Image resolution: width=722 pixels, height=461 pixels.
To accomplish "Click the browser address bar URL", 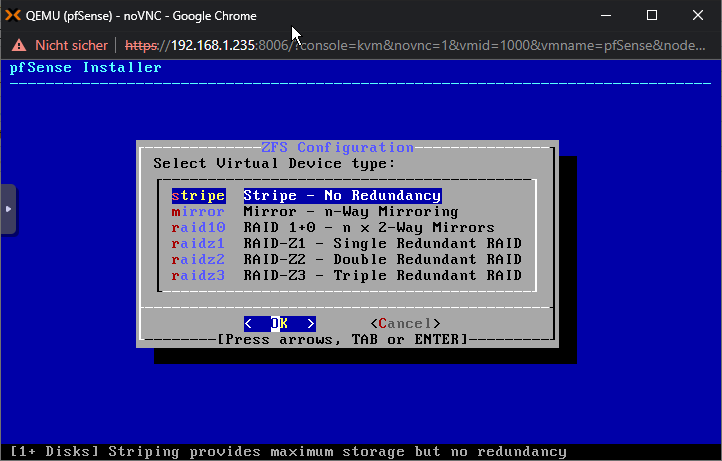I will (x=415, y=45).
